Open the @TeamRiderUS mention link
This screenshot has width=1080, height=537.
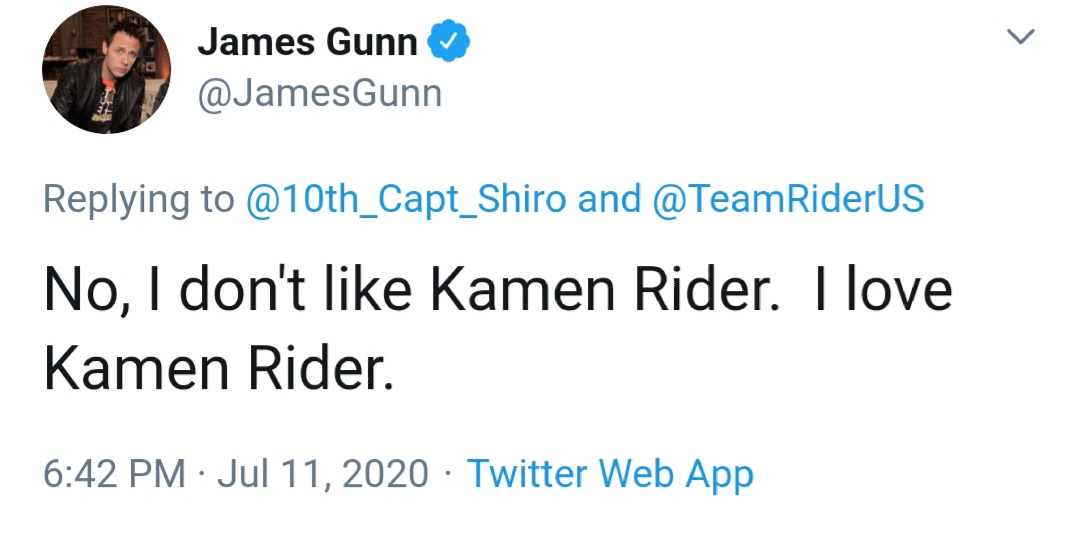pyautogui.click(x=788, y=199)
